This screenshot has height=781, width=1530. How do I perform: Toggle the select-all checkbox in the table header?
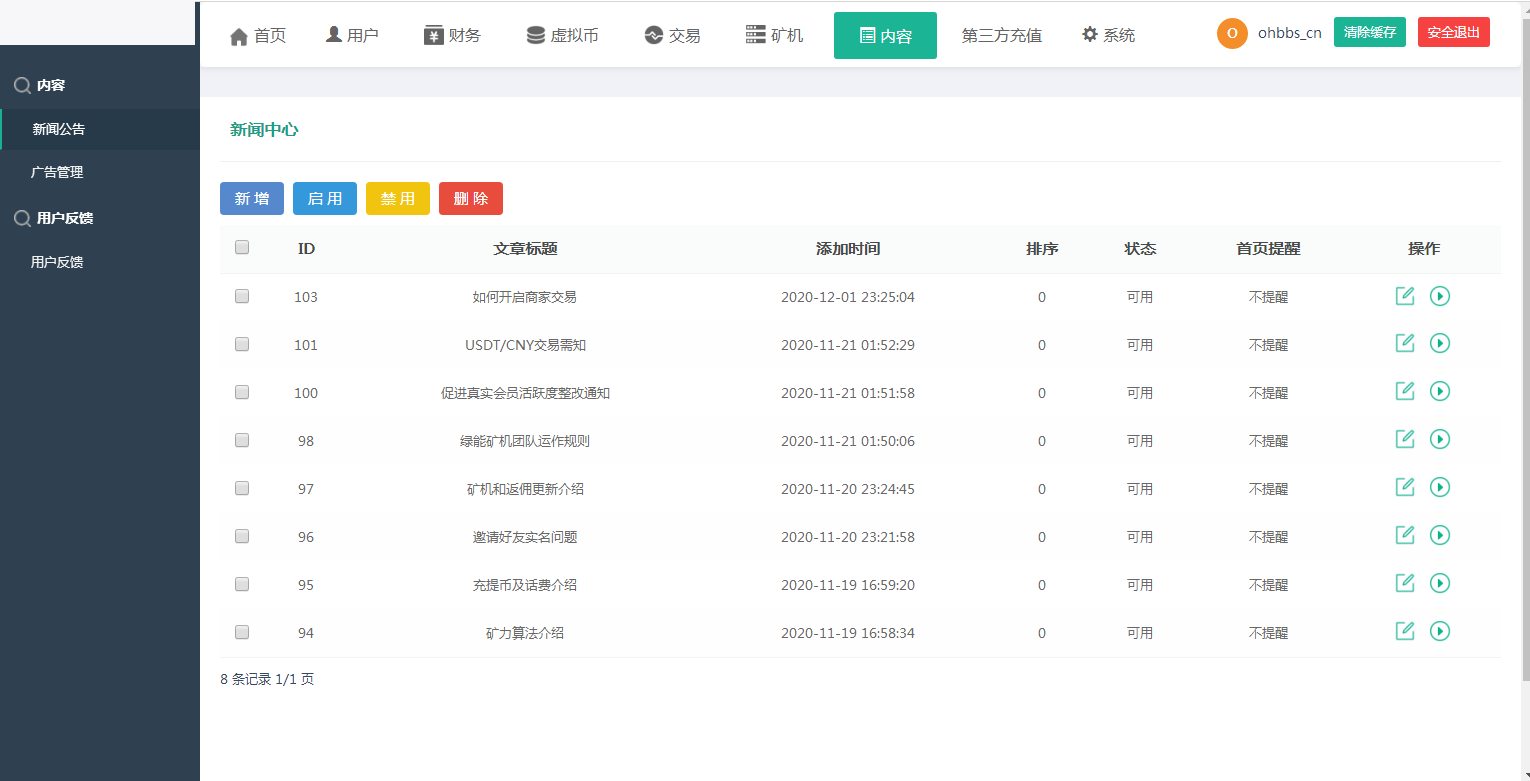click(241, 246)
